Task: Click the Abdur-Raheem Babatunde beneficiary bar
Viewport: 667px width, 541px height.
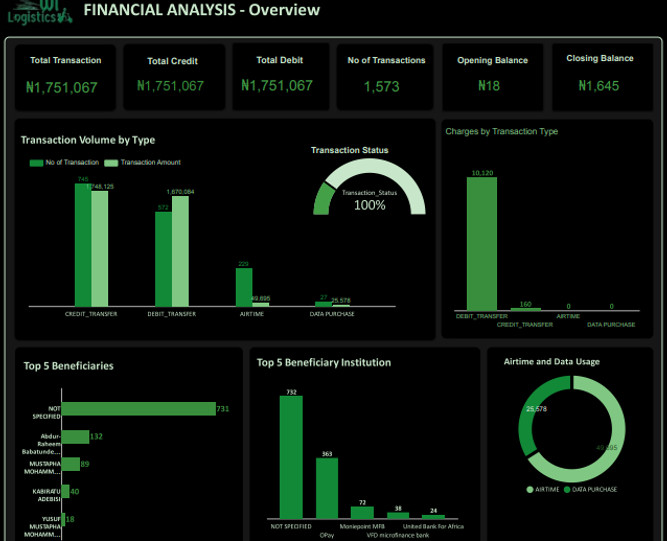Action: 76,437
